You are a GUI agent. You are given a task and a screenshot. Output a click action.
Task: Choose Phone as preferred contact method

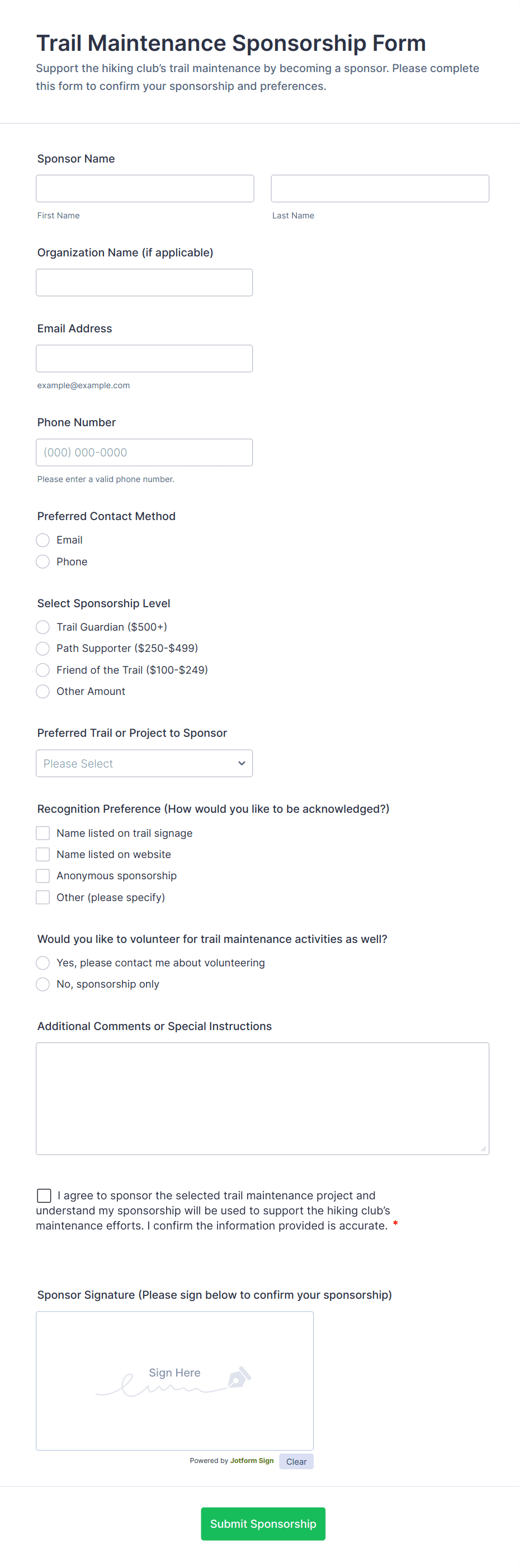42,561
